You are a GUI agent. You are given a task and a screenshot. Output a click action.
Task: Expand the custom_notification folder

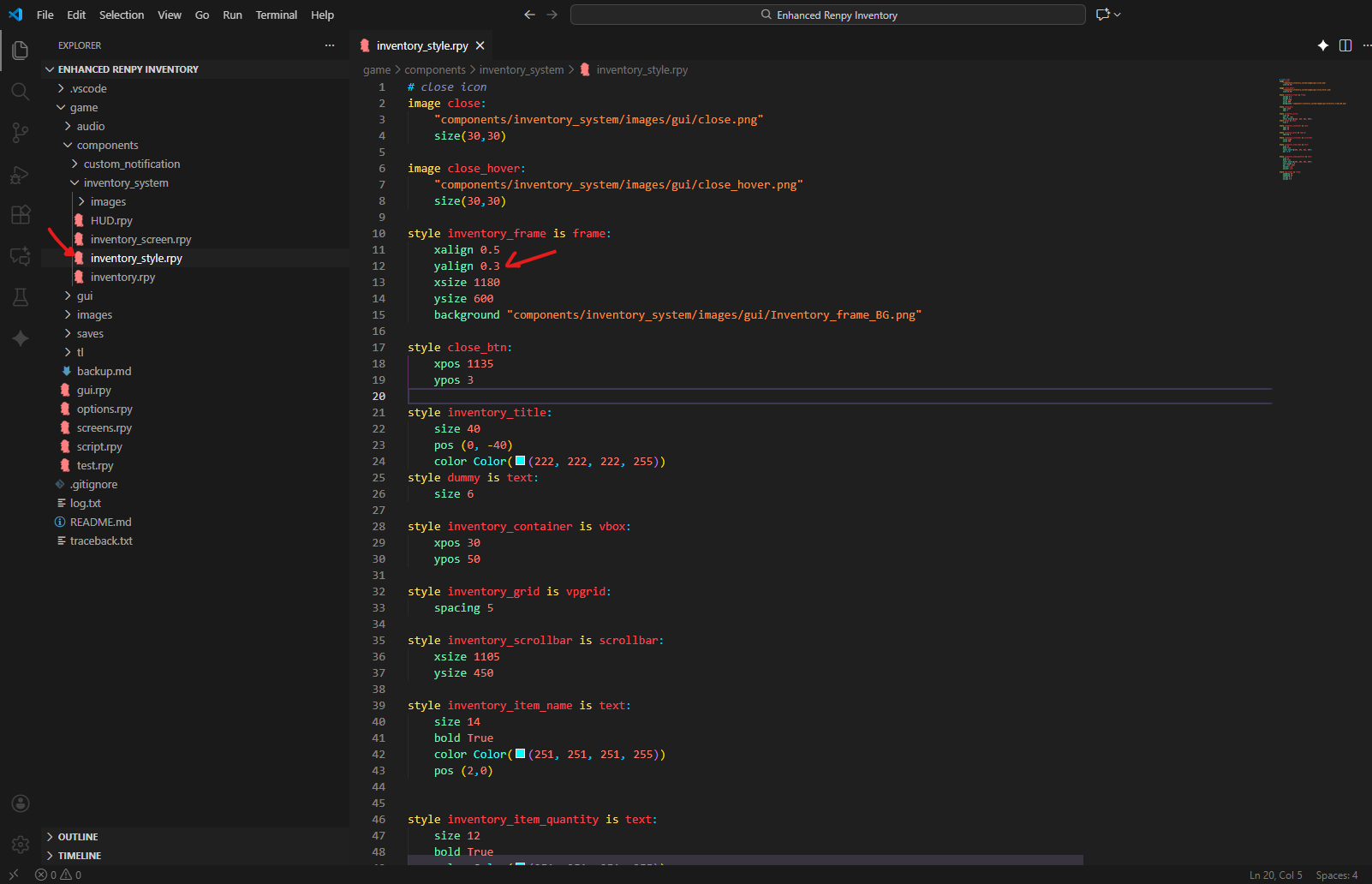pos(131,164)
